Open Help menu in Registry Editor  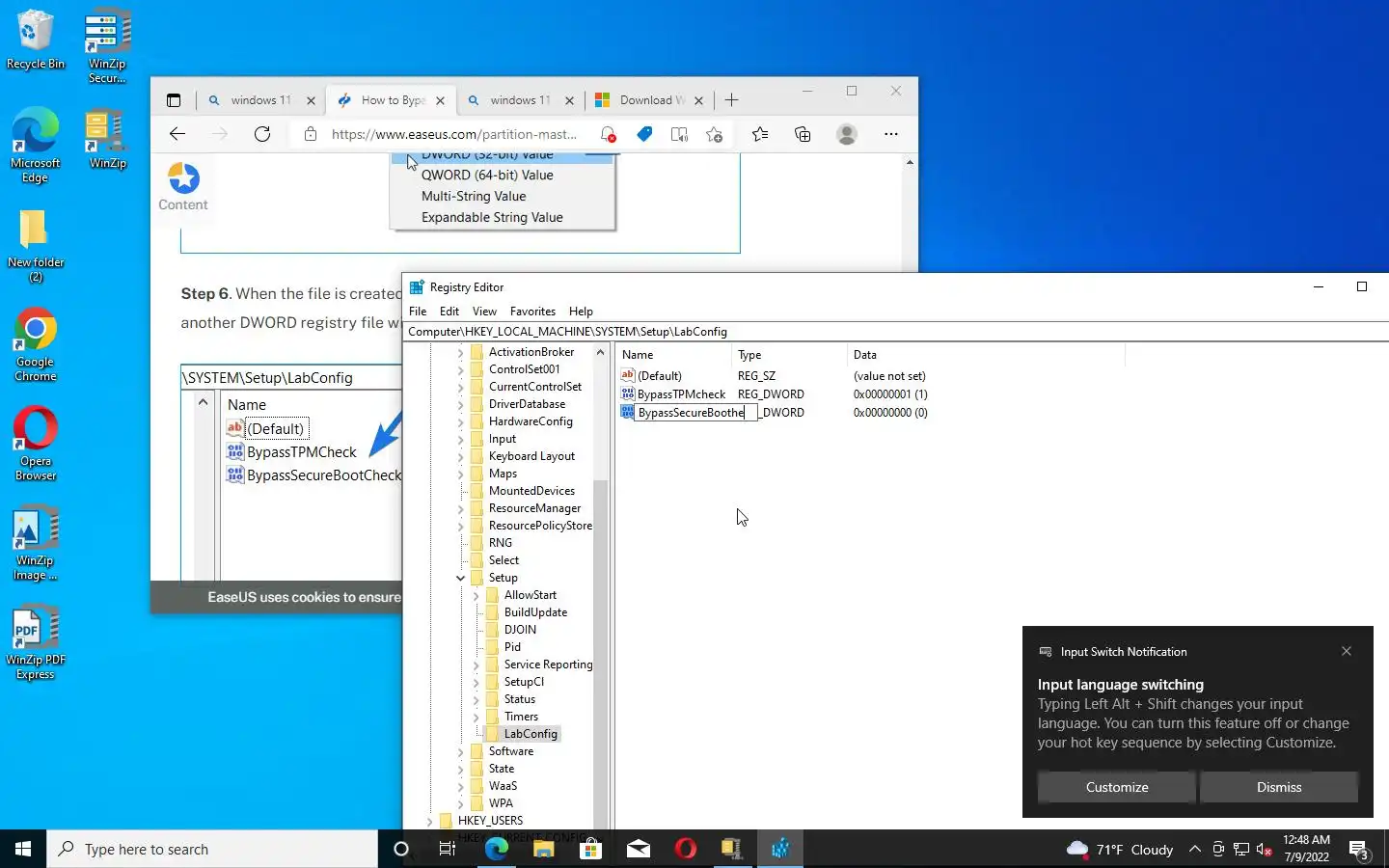pyautogui.click(x=581, y=312)
